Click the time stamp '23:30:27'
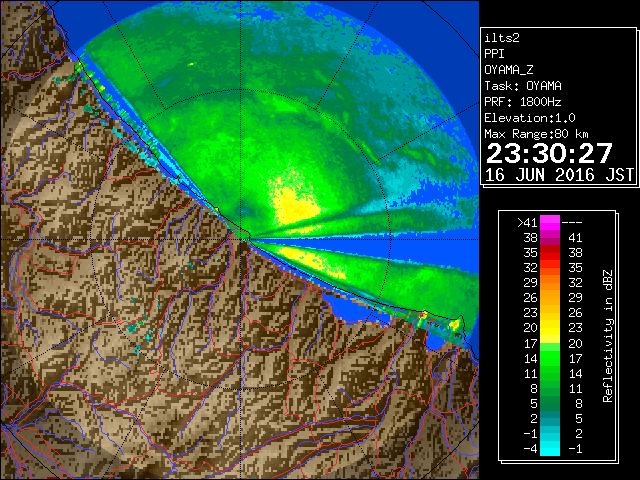Screen dimensions: 640x480 (549, 153)
